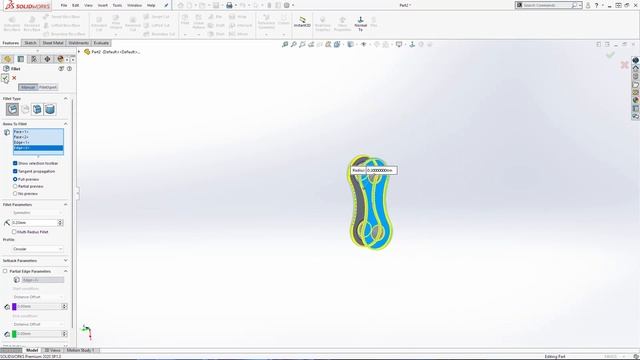Select the Partial preview radio button
This screenshot has width=640, height=360.
click(x=15, y=186)
